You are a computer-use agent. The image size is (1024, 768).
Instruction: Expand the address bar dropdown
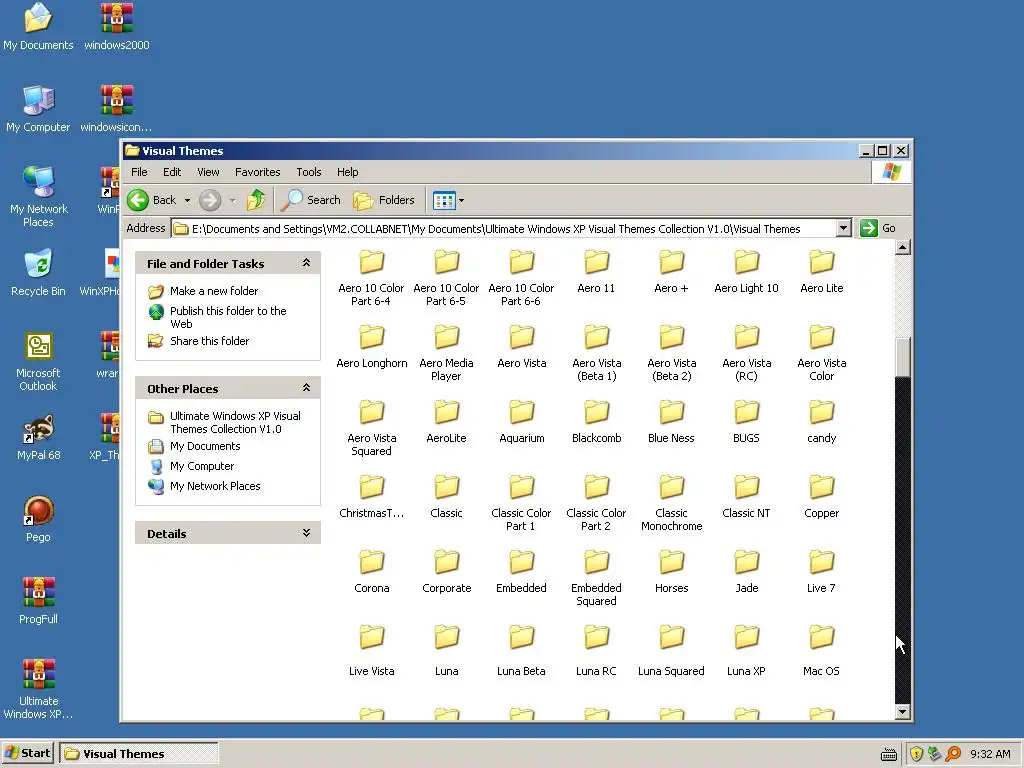point(844,228)
